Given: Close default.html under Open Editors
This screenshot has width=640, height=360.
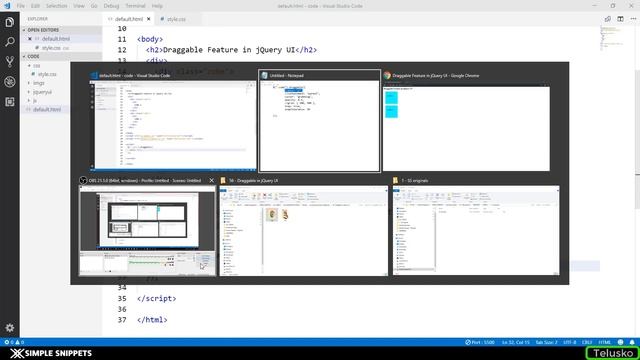Looking at the screenshot, I should [x=29, y=39].
